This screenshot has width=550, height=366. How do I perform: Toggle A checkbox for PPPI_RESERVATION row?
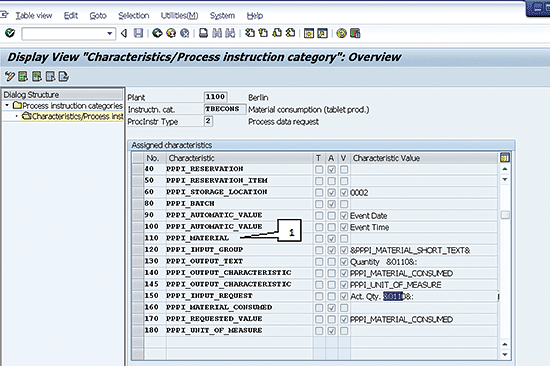point(331,169)
